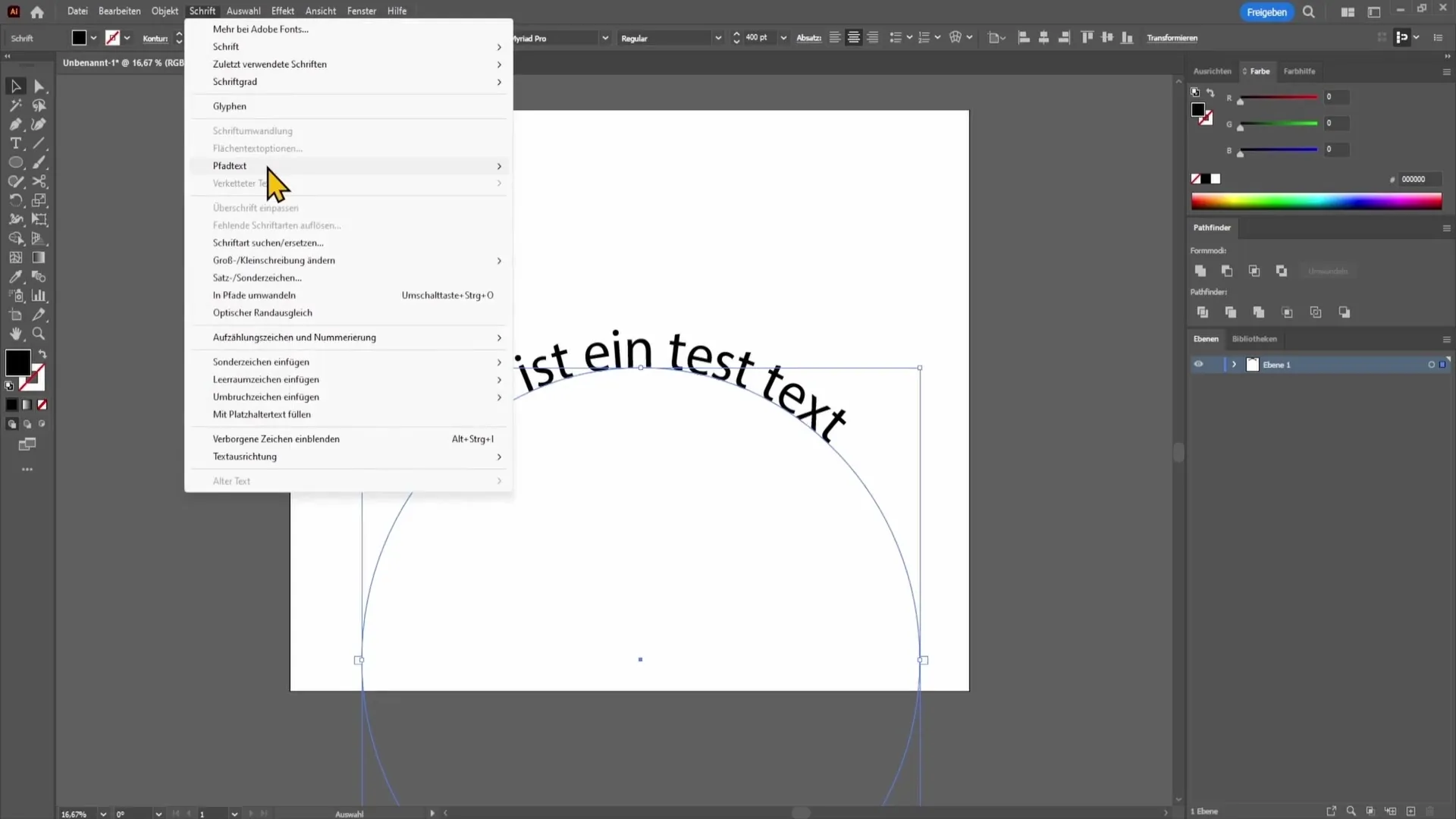Select the Eyedropper tool

[15, 277]
